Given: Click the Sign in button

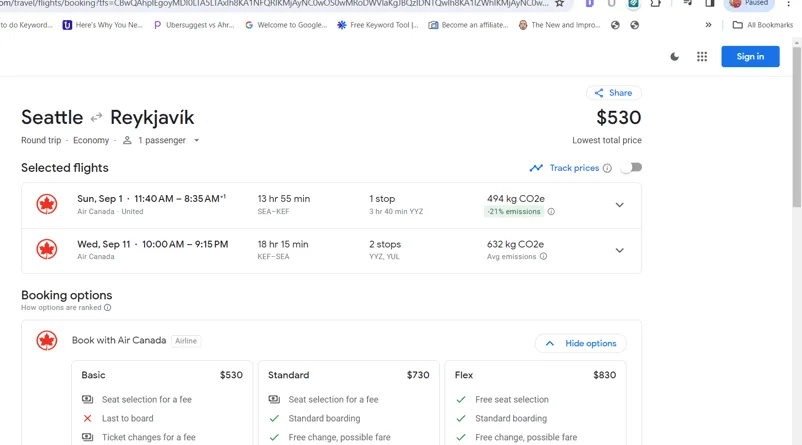Looking at the screenshot, I should [750, 57].
